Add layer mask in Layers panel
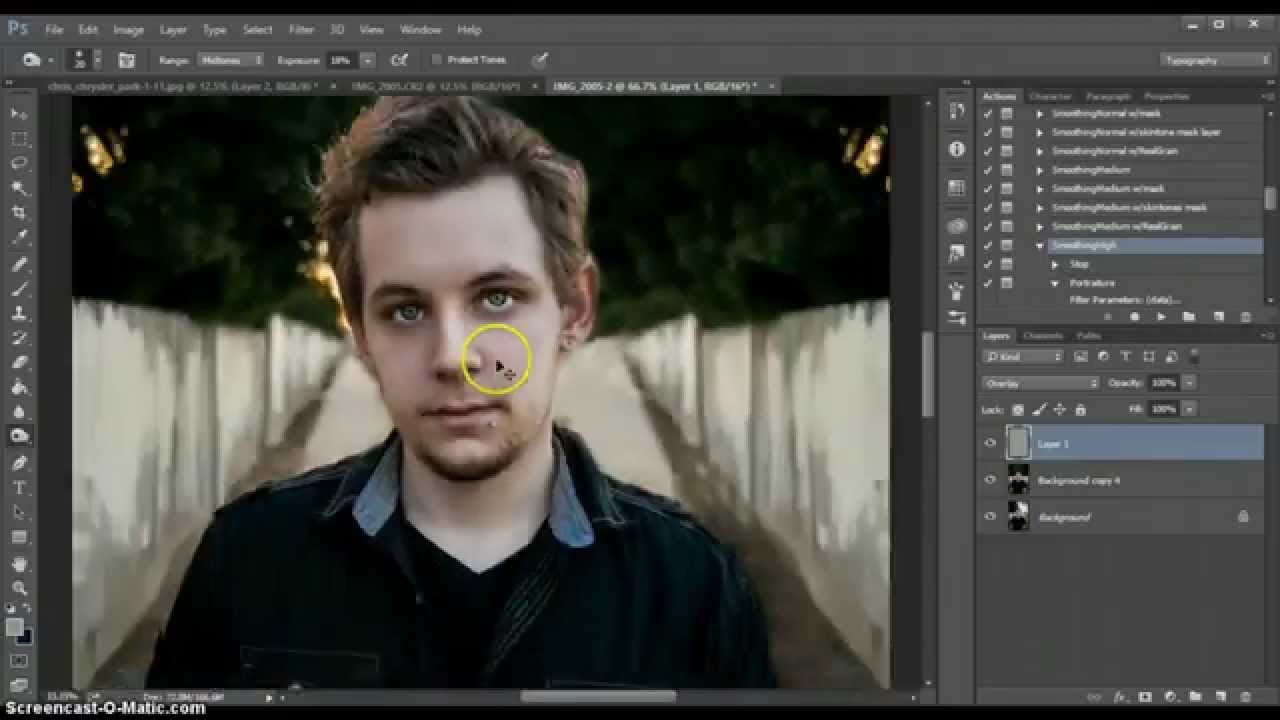This screenshot has height=720, width=1280. coord(1145,696)
